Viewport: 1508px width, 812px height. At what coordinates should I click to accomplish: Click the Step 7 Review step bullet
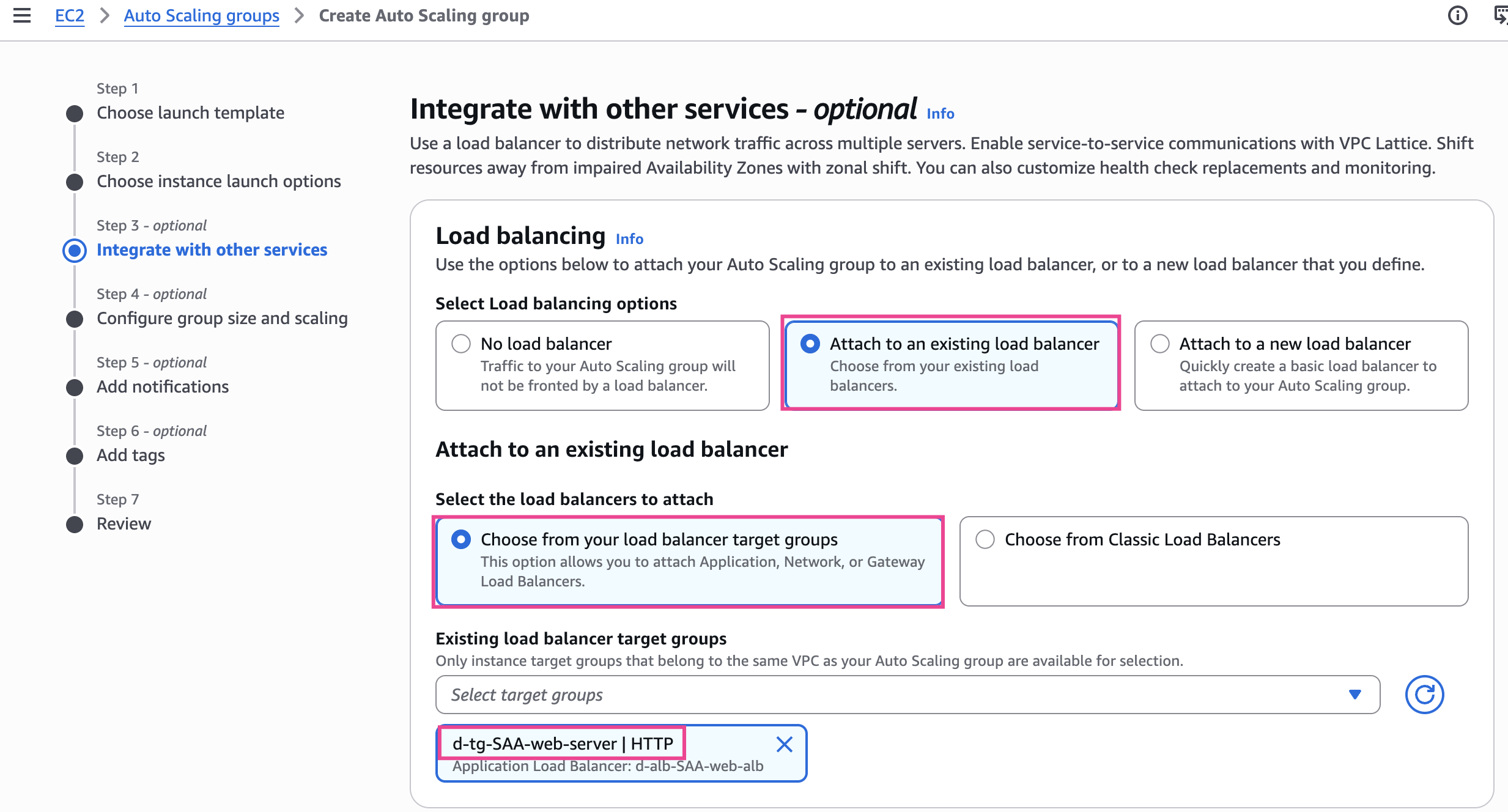click(75, 524)
